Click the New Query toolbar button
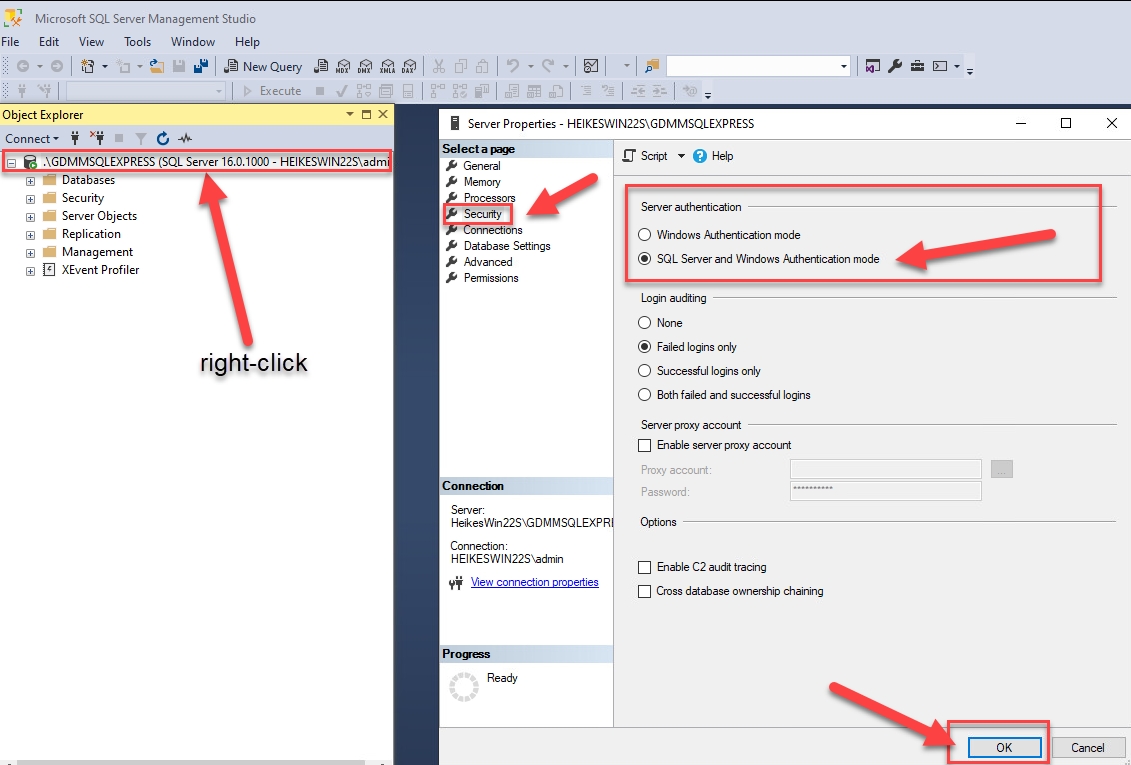The width and height of the screenshot is (1131, 765). 263,66
